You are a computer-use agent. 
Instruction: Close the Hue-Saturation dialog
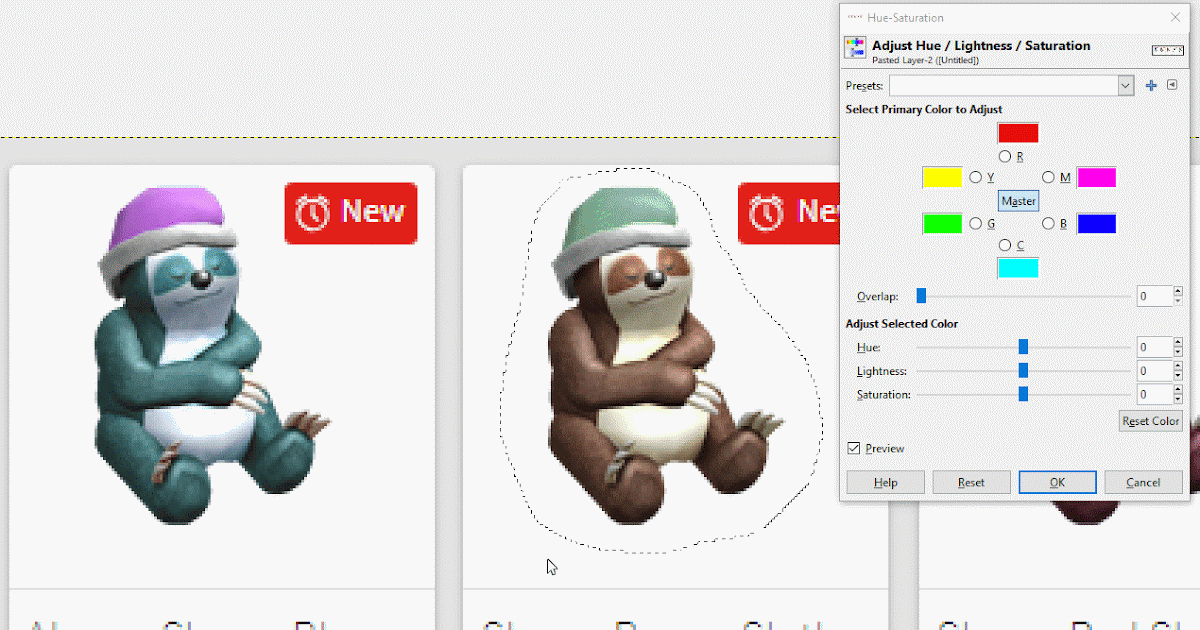click(x=1175, y=17)
